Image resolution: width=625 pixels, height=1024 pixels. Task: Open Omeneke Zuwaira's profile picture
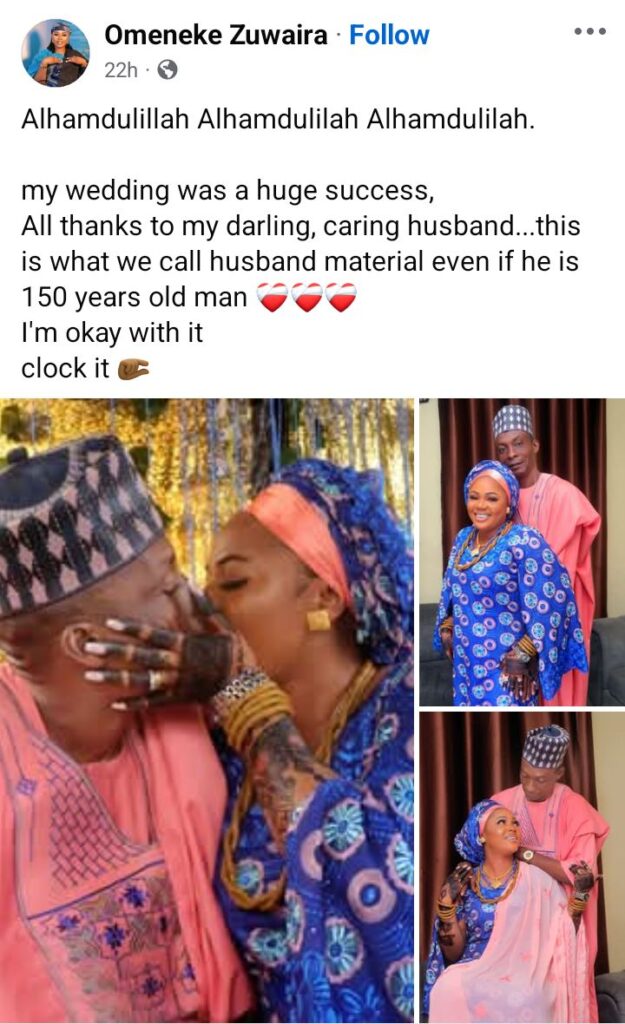(56, 52)
